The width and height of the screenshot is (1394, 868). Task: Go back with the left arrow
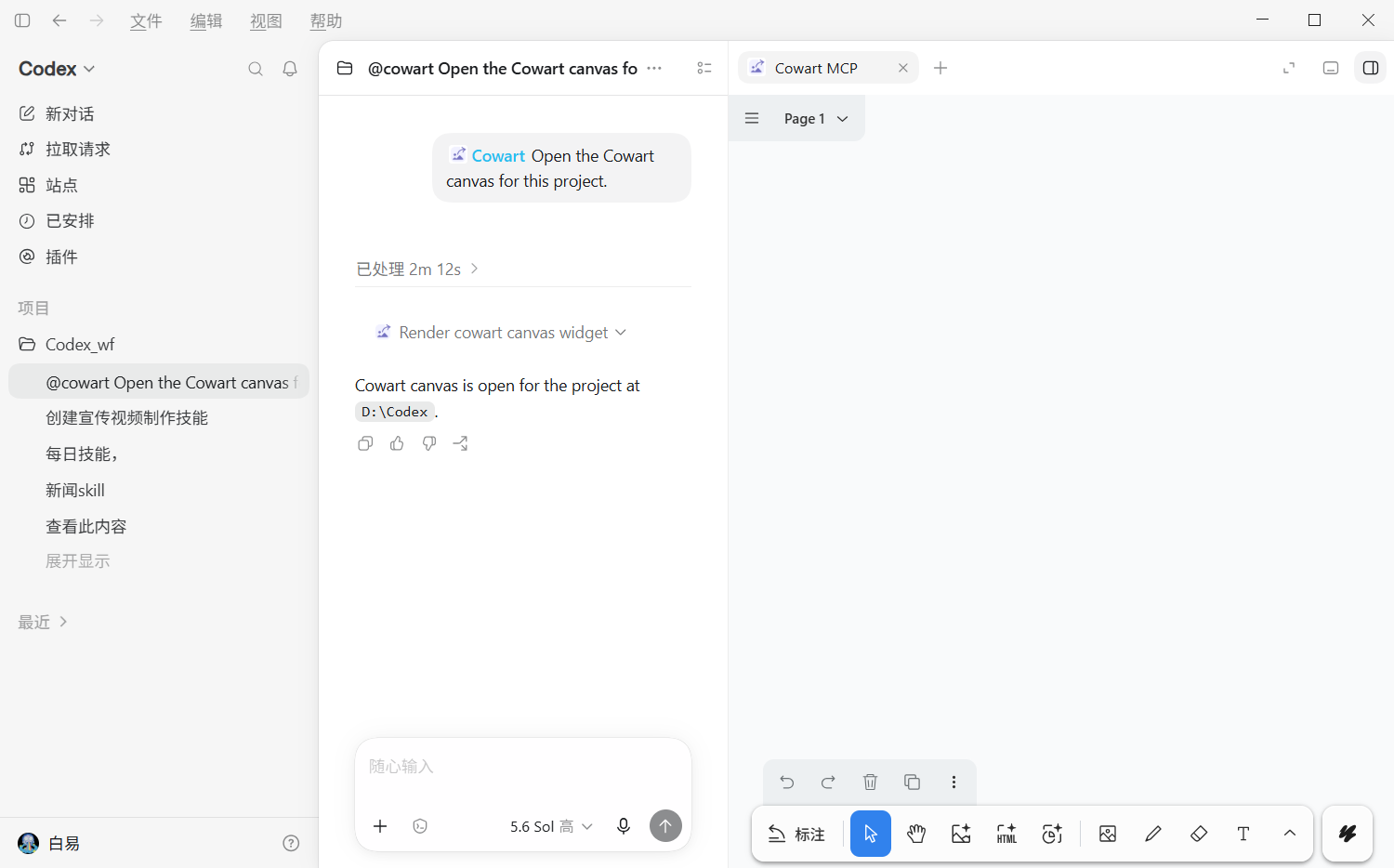point(59,20)
